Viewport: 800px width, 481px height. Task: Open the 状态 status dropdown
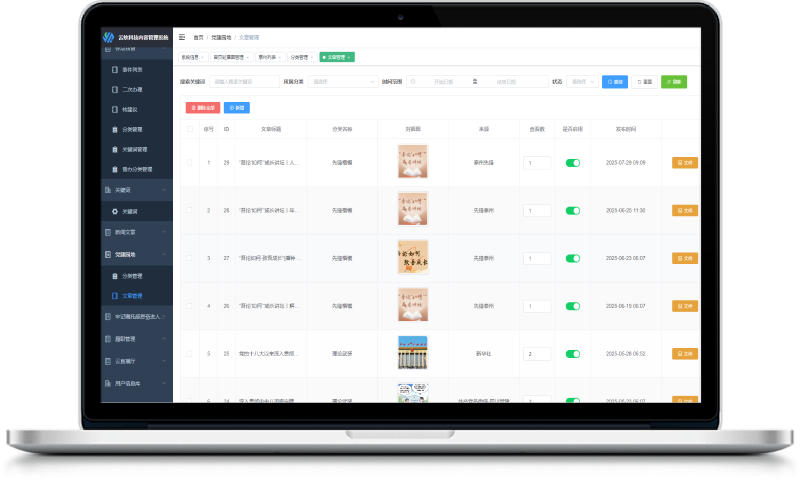click(x=581, y=82)
